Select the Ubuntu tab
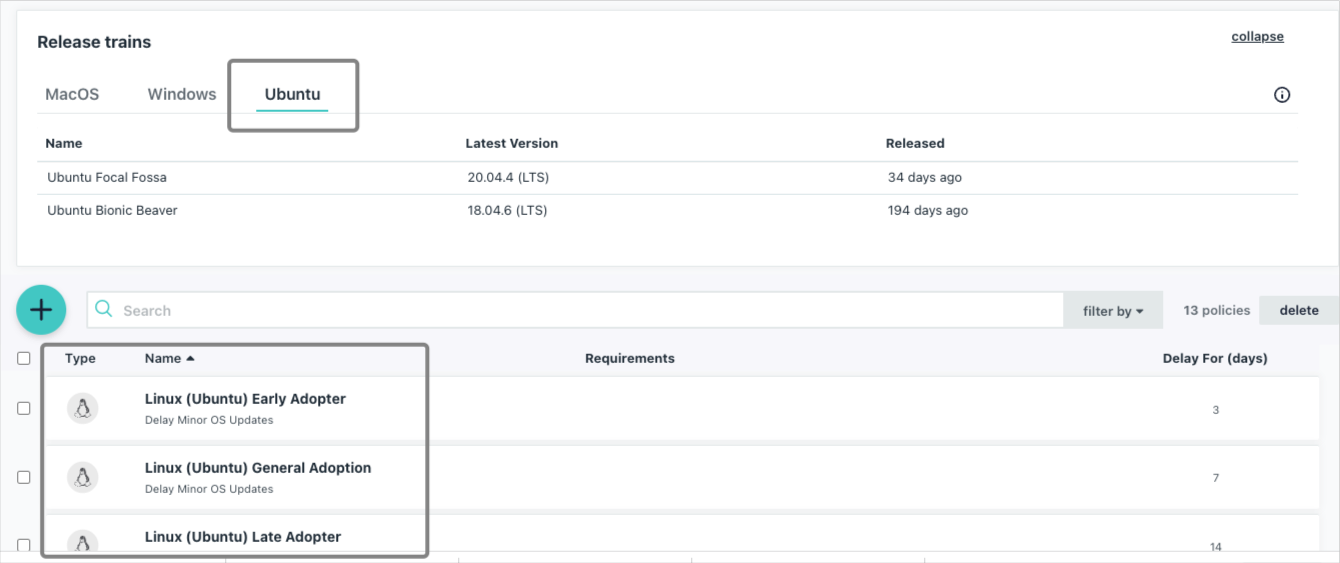This screenshot has height=563, width=1340. coord(292,94)
